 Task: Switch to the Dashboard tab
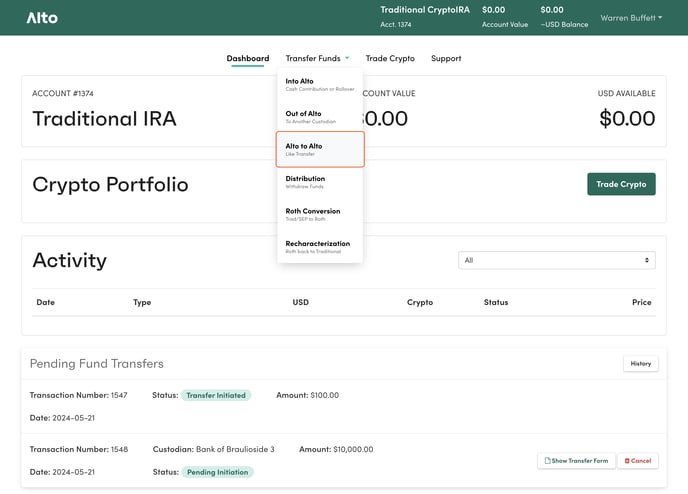click(248, 58)
